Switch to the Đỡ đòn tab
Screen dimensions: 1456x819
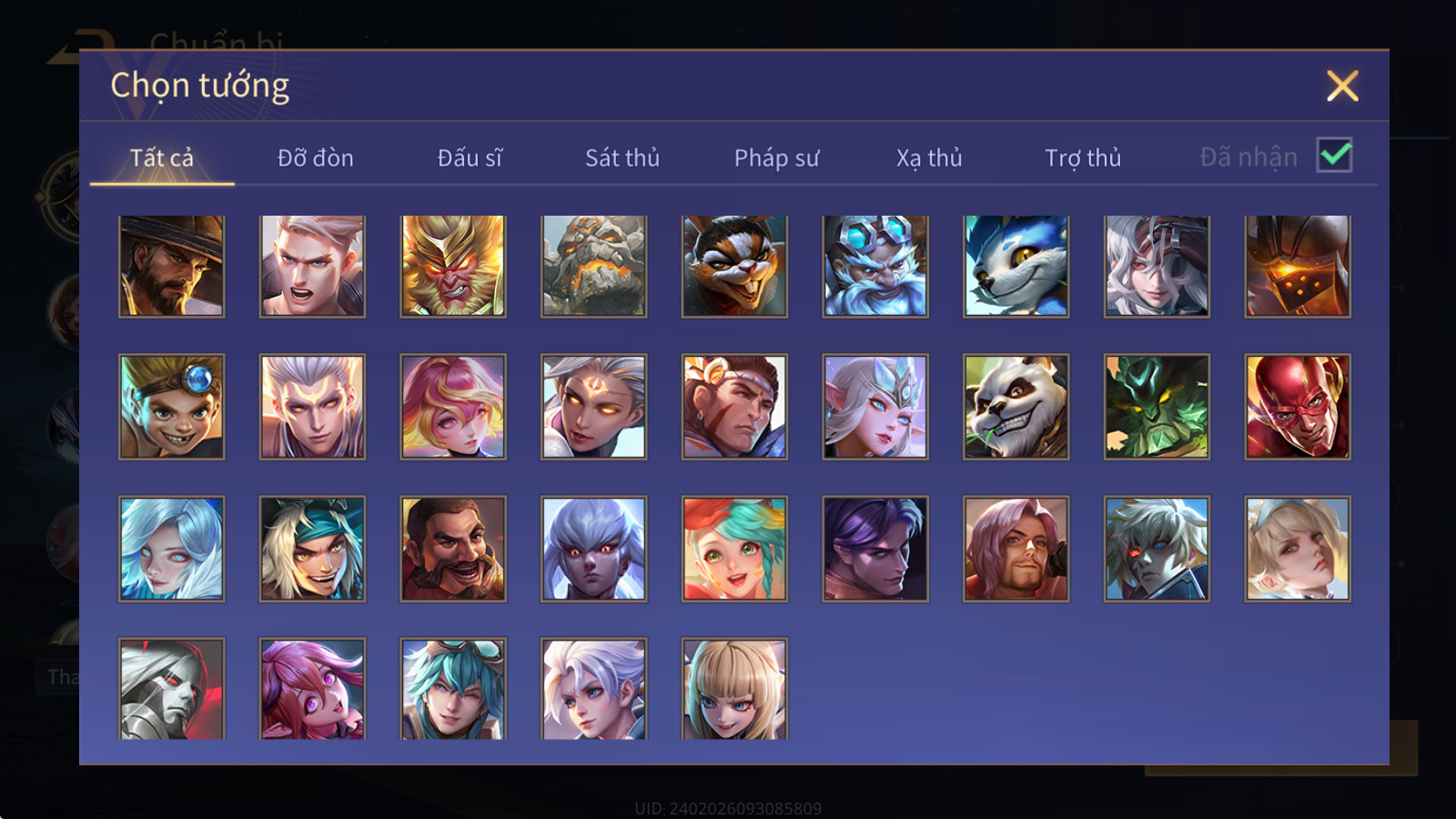coord(315,157)
